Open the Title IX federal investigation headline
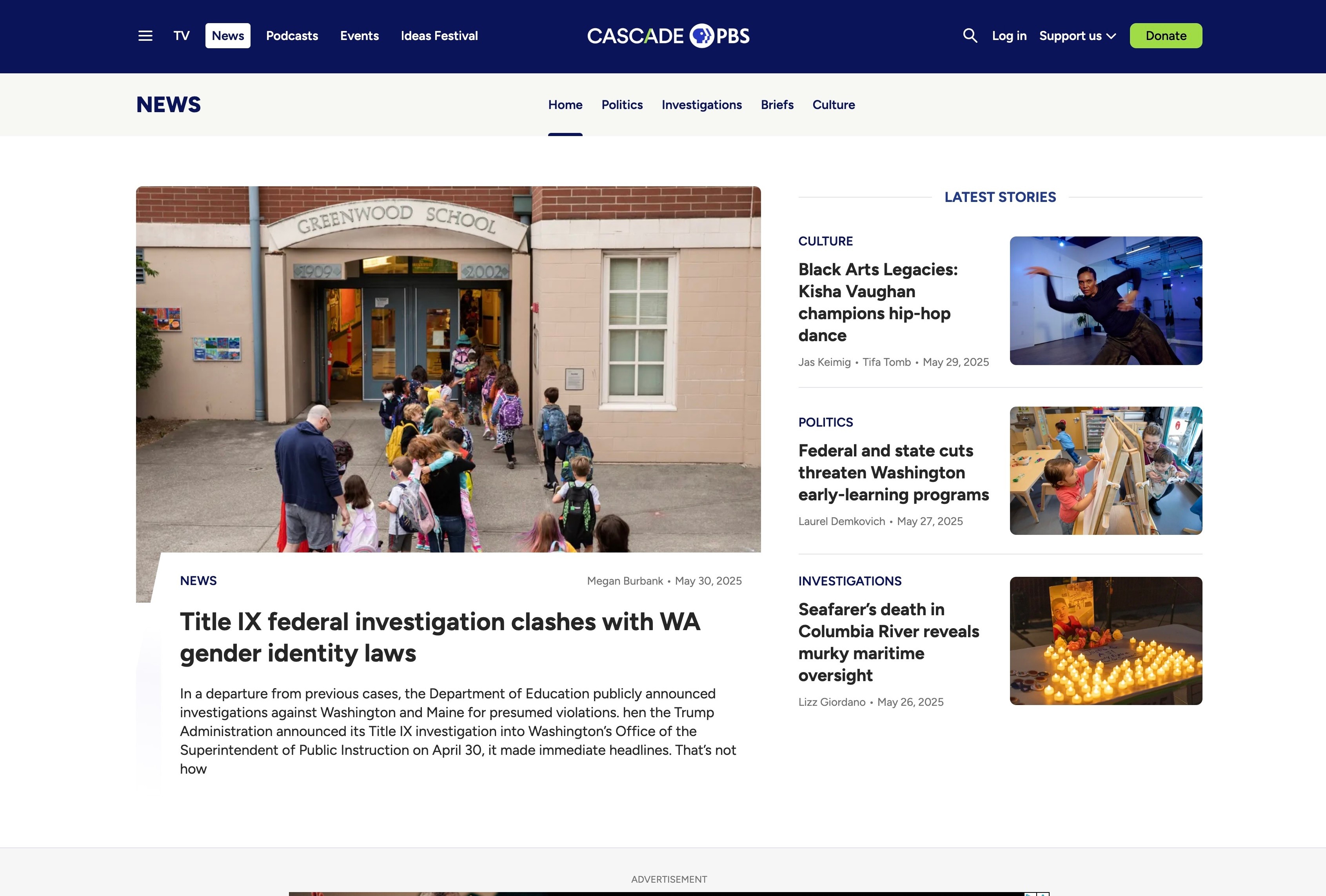This screenshot has width=1326, height=896. tap(440, 637)
